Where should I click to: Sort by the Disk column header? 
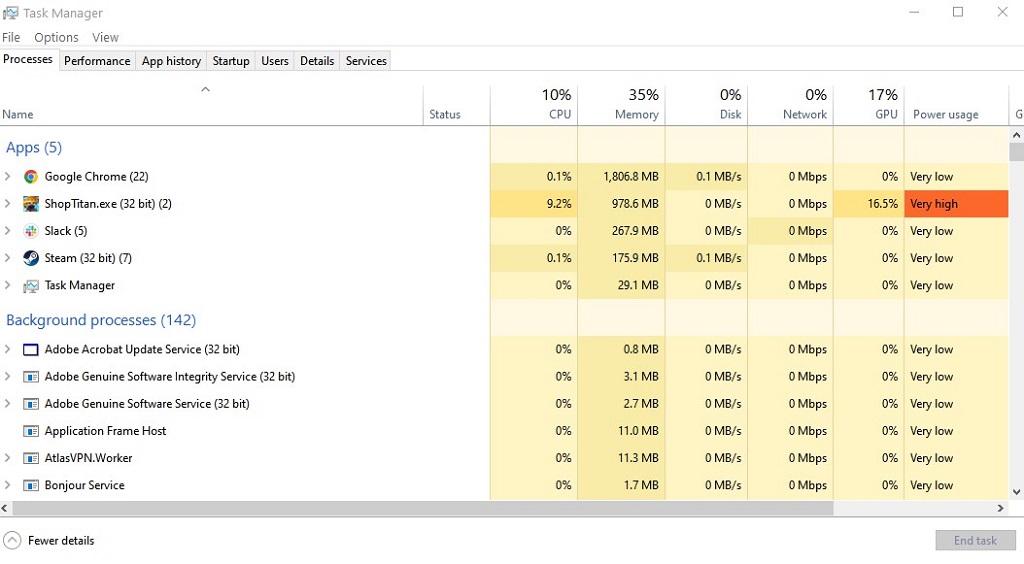coord(707,104)
